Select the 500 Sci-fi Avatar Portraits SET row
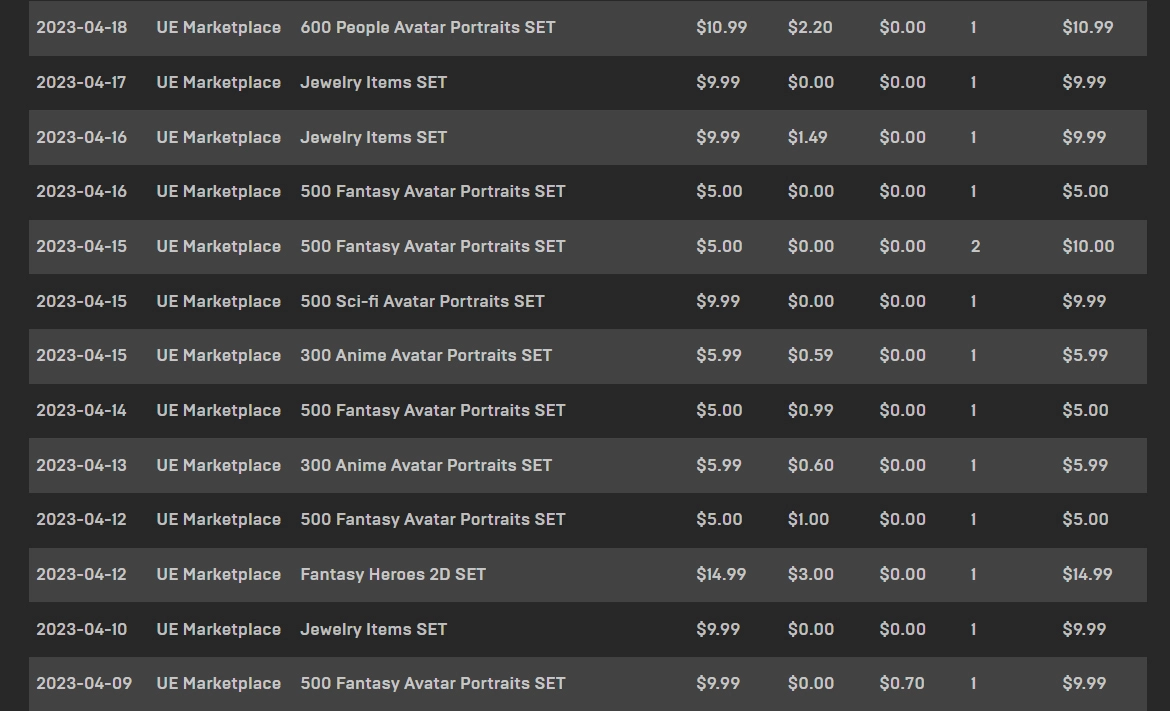The width and height of the screenshot is (1170, 711). pos(422,301)
